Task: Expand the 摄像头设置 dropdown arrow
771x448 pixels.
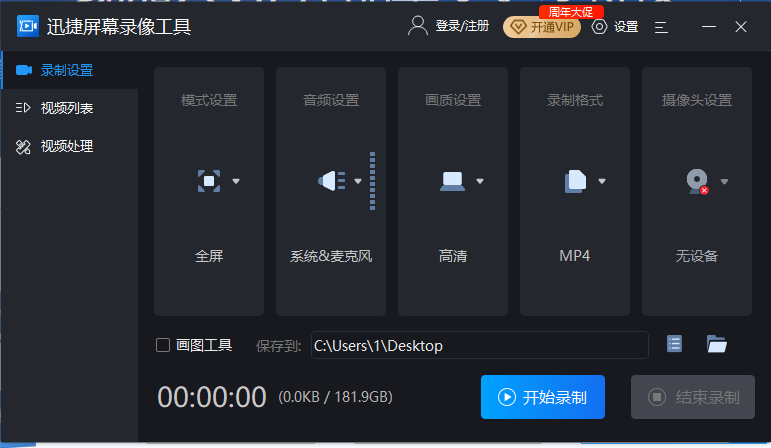Action: pos(724,181)
